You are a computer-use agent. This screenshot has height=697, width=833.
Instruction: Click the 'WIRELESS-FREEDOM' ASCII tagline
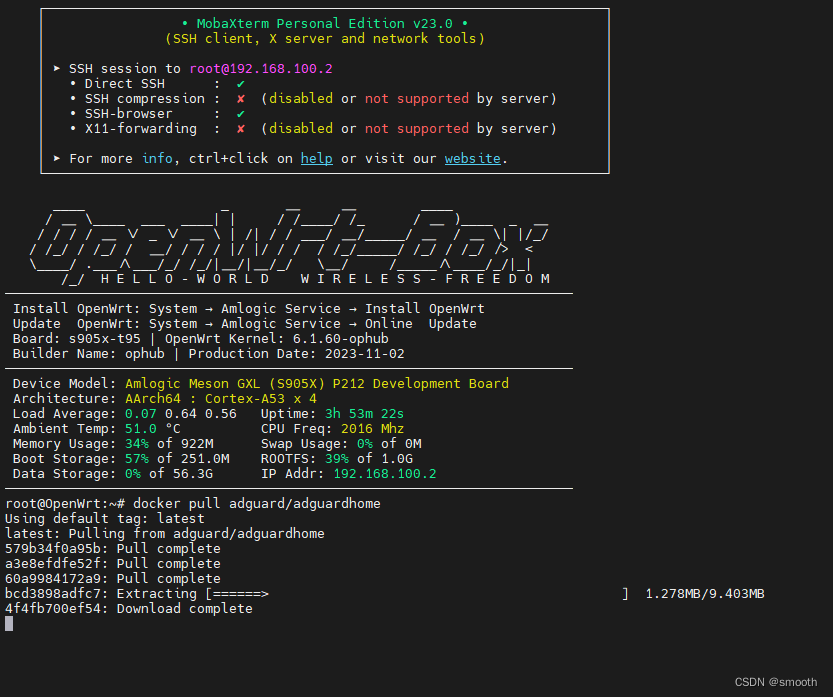point(425,279)
